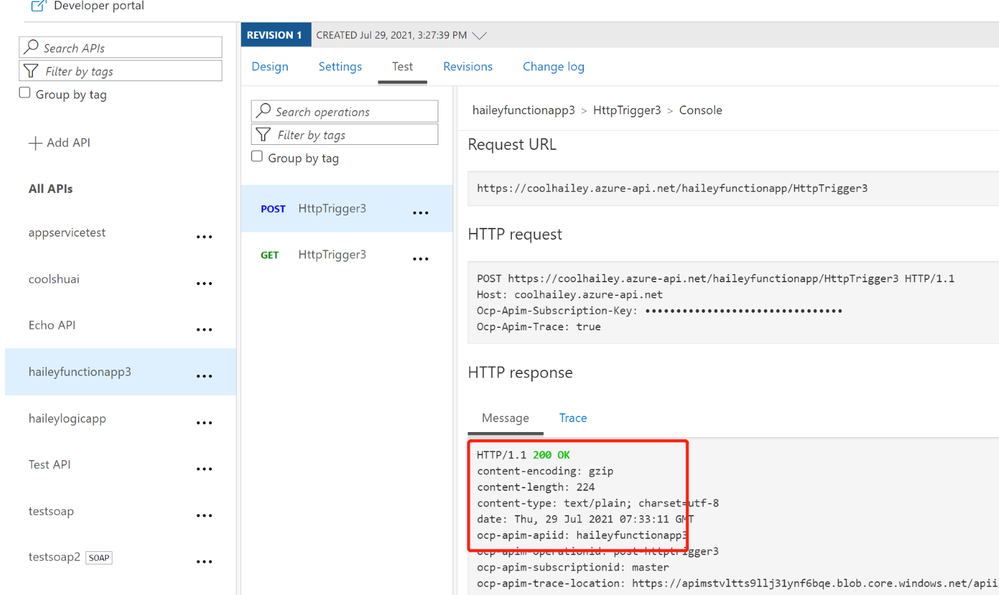Open the Change log tab
The height and width of the screenshot is (595, 999).
click(x=553, y=66)
